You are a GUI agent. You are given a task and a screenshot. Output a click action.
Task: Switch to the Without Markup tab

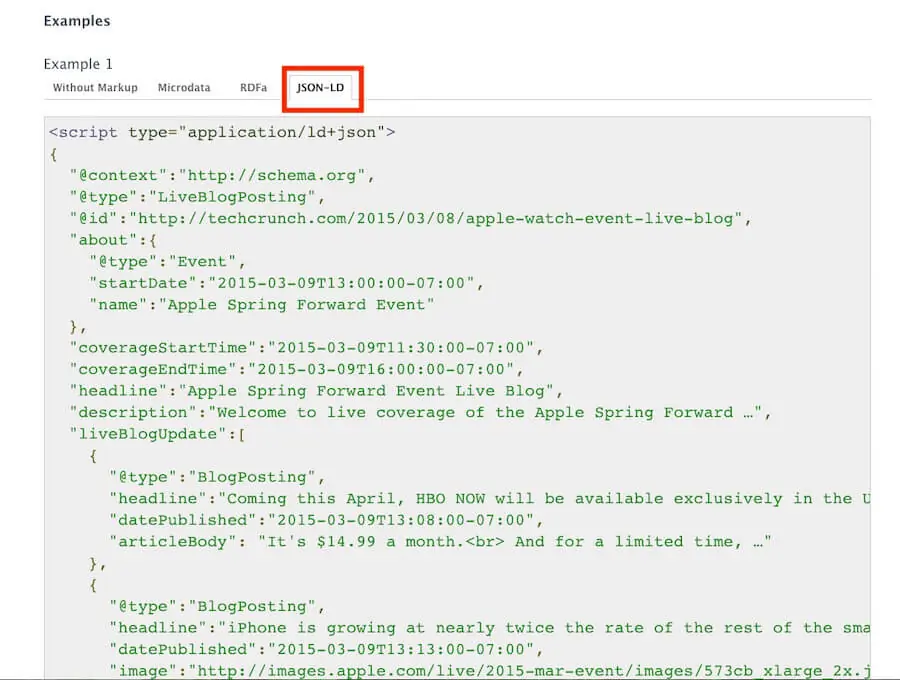click(95, 88)
